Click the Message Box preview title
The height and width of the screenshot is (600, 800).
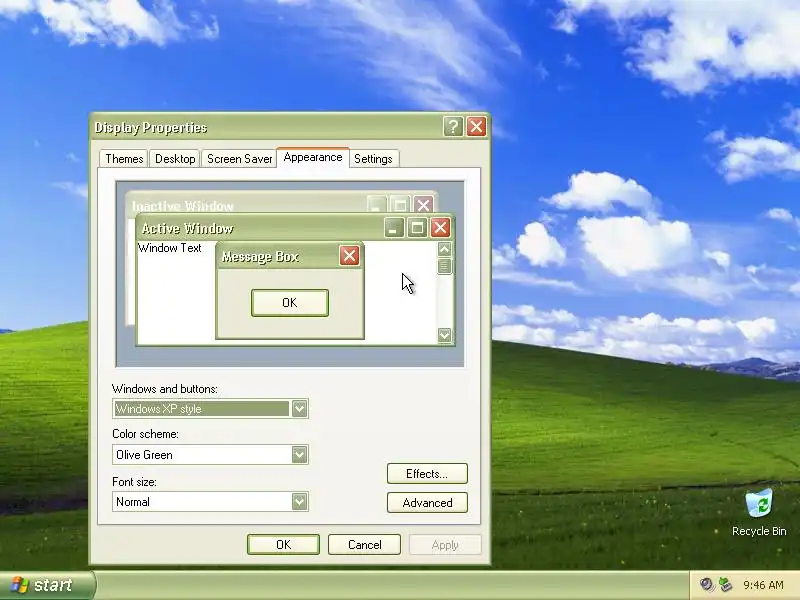(260, 257)
